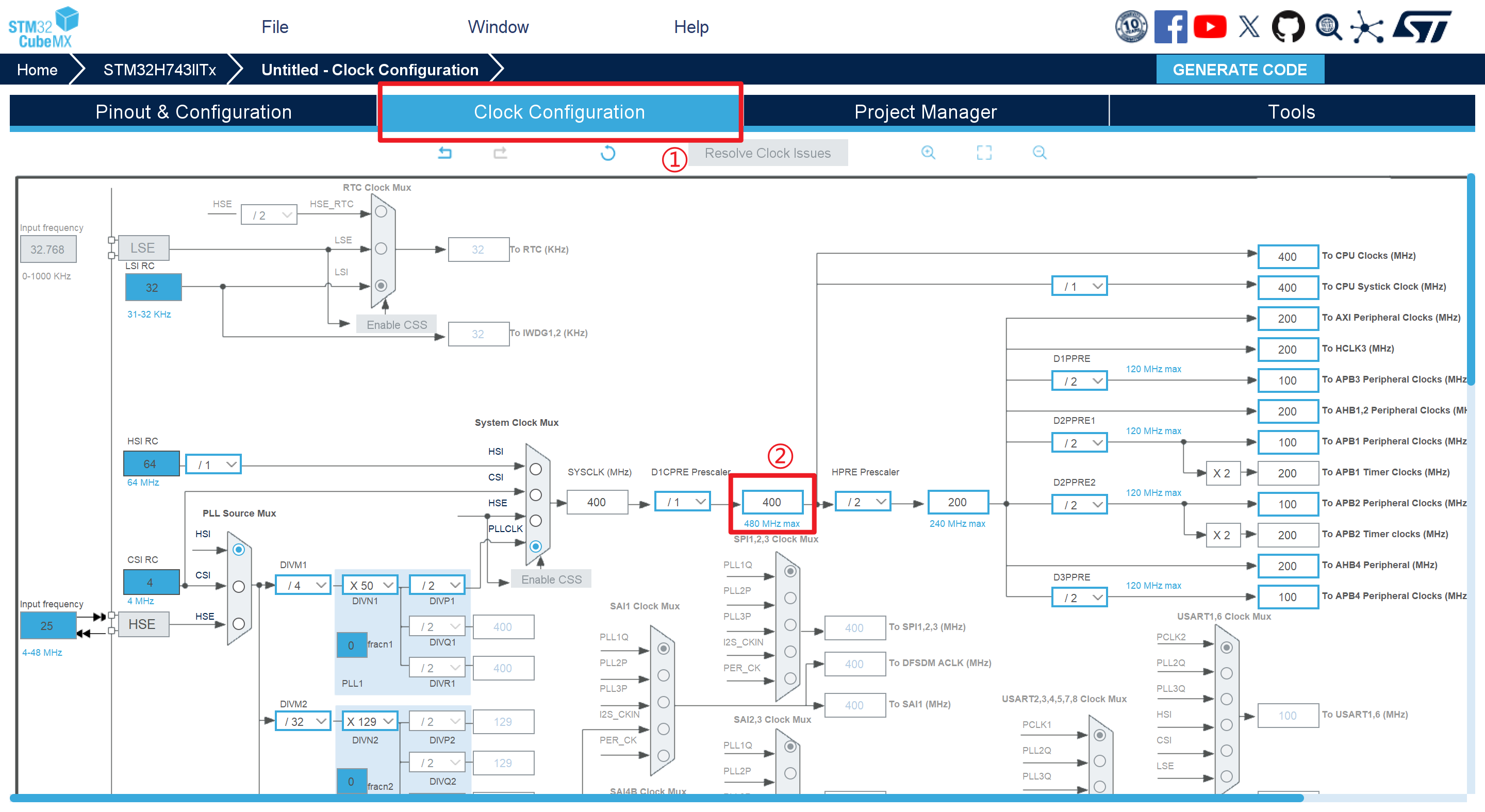Open the ST 10-year anniversary badge
The image size is (1485, 812).
coord(1131,26)
